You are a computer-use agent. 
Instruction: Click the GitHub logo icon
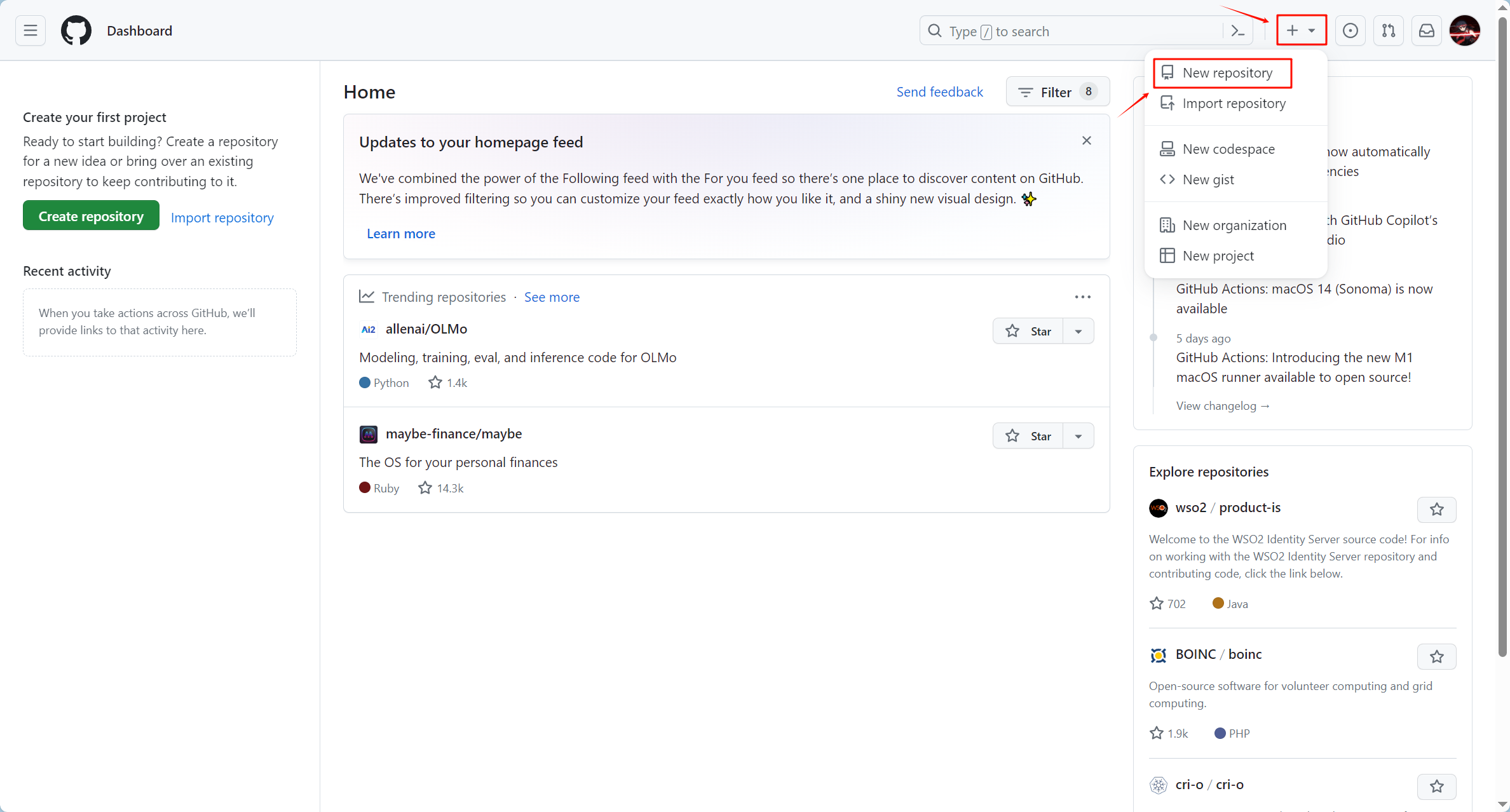76,30
